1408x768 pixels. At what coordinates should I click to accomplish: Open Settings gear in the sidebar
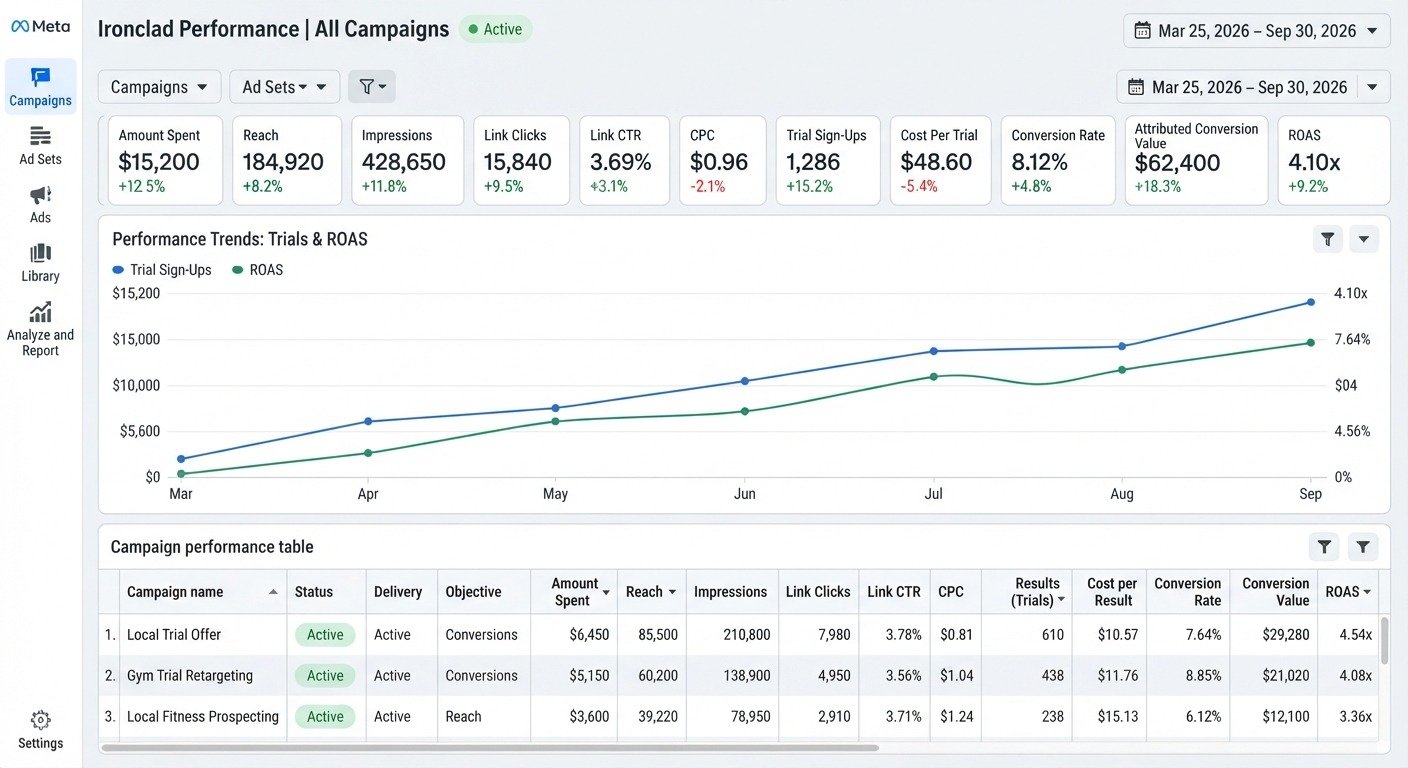pyautogui.click(x=40, y=730)
